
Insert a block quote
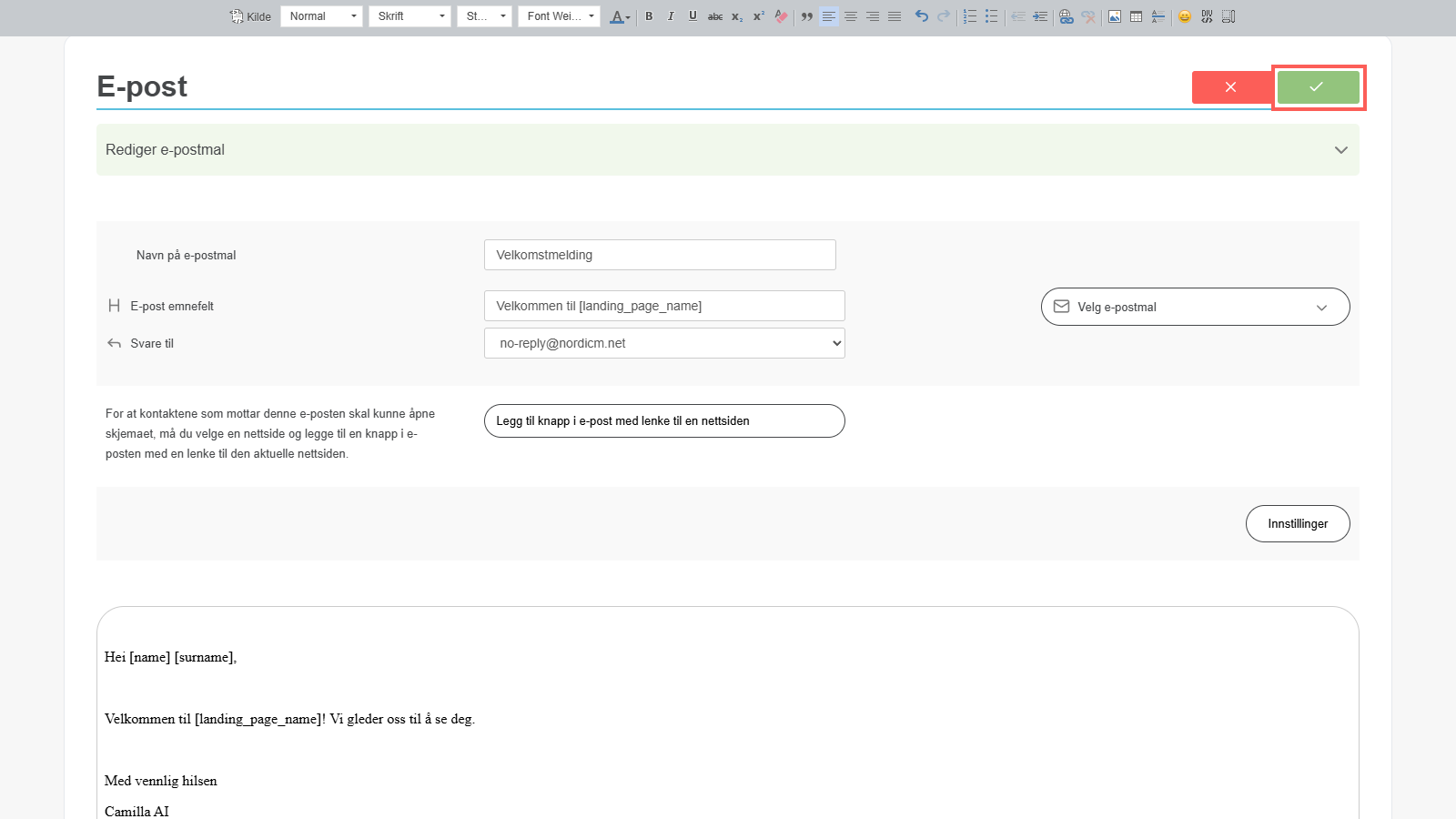coord(807,16)
